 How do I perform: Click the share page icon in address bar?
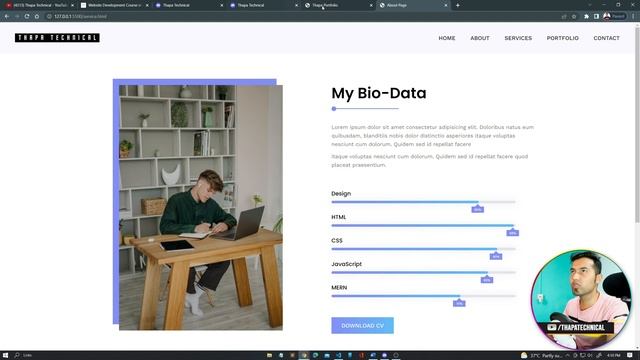click(564, 16)
